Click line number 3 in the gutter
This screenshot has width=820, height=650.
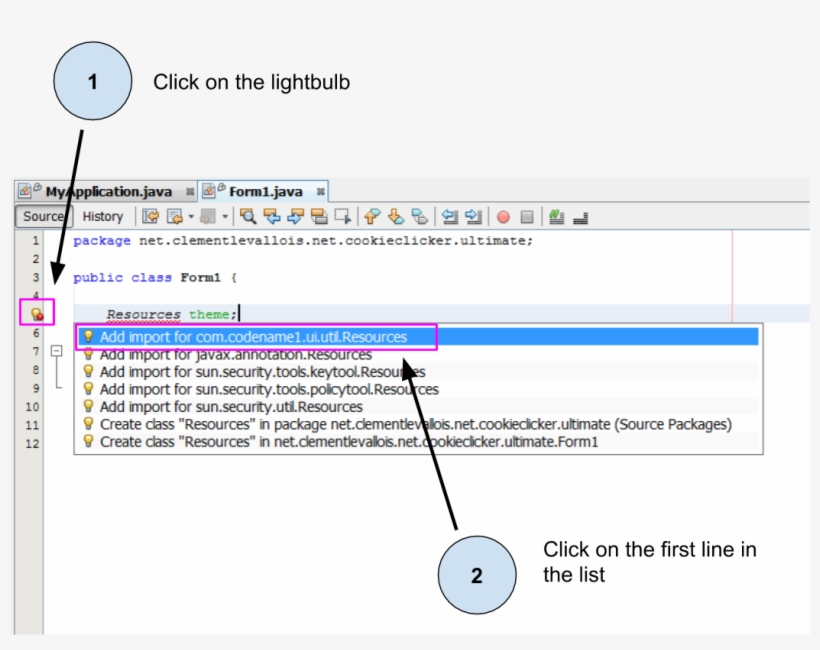(37, 277)
